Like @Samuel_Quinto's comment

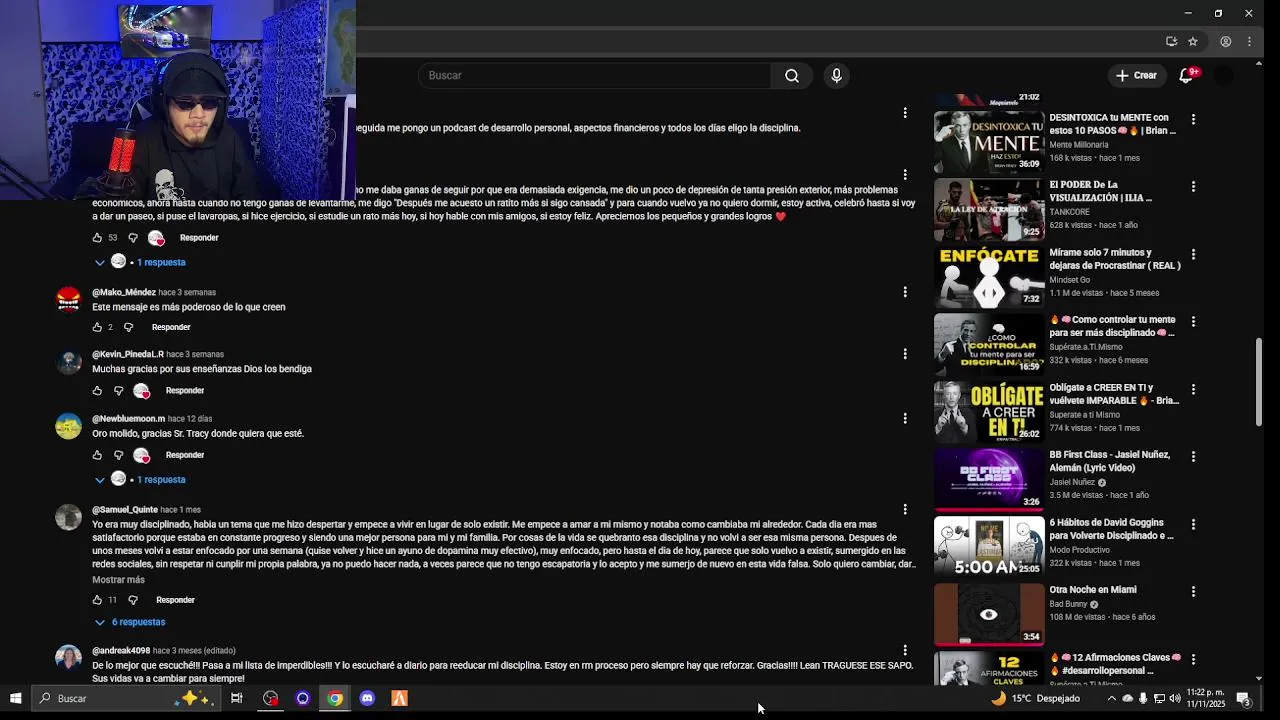97,600
